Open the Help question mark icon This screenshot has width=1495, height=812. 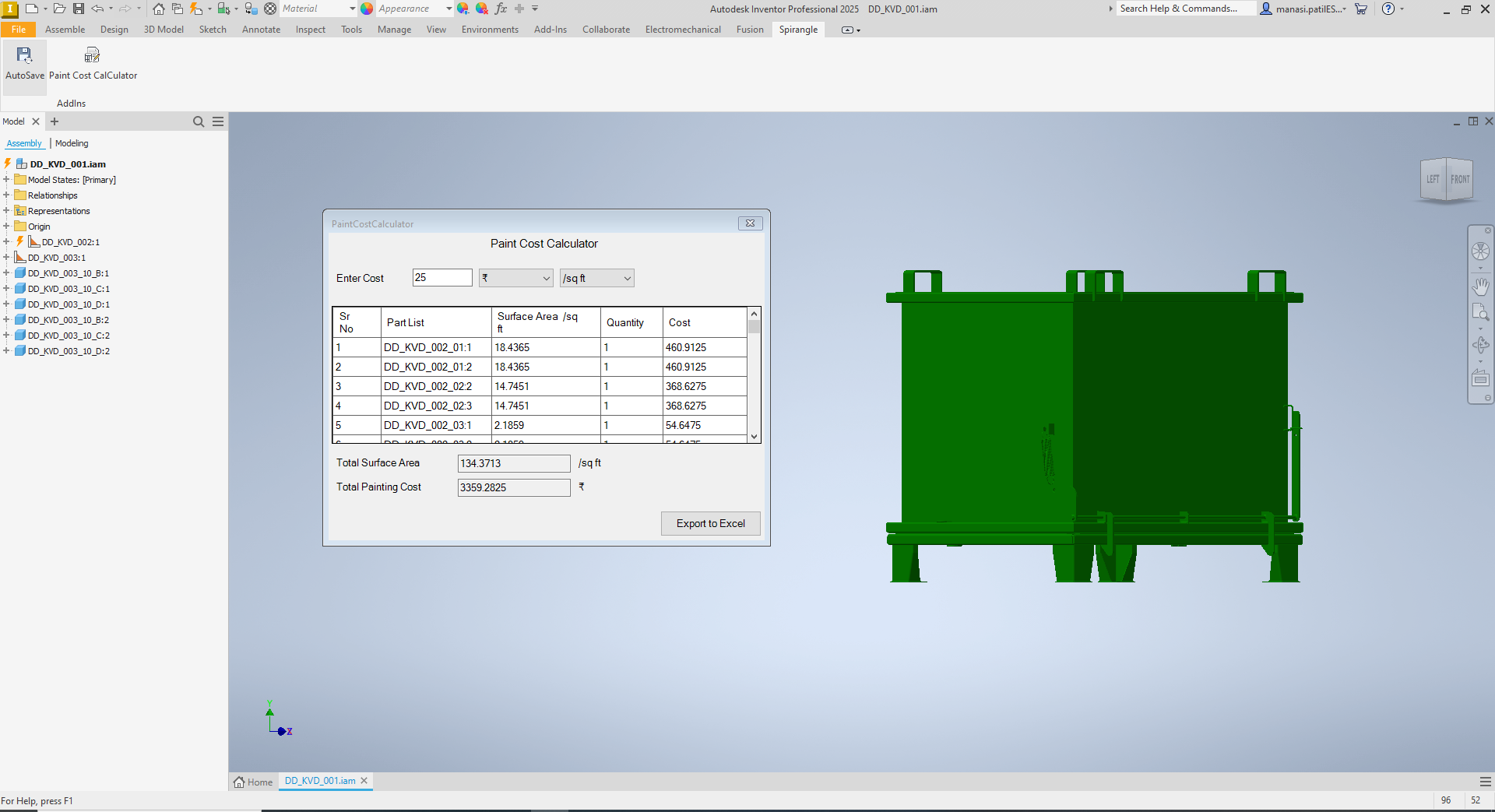point(1388,9)
